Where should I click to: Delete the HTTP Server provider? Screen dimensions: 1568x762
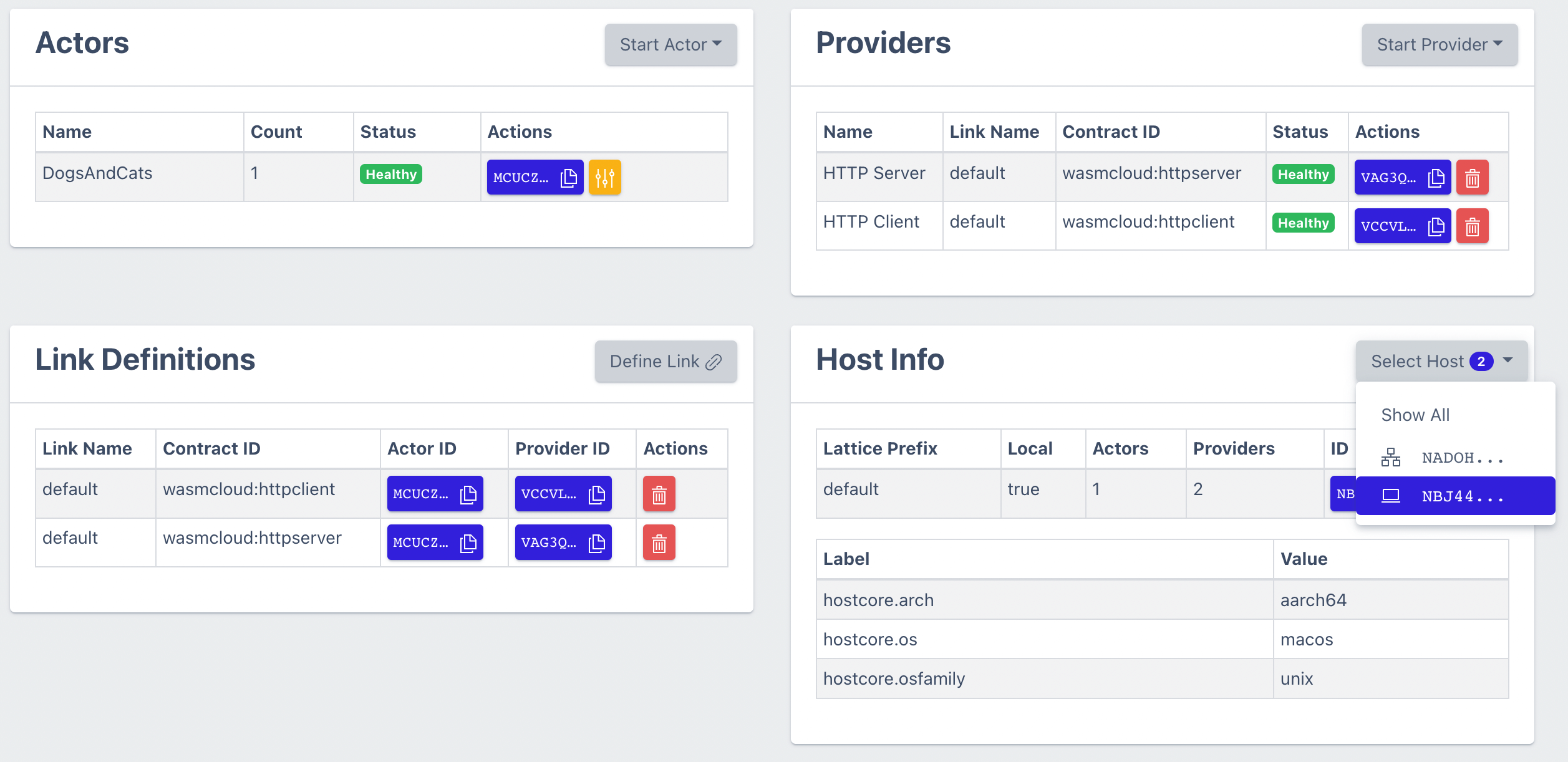click(x=1472, y=178)
